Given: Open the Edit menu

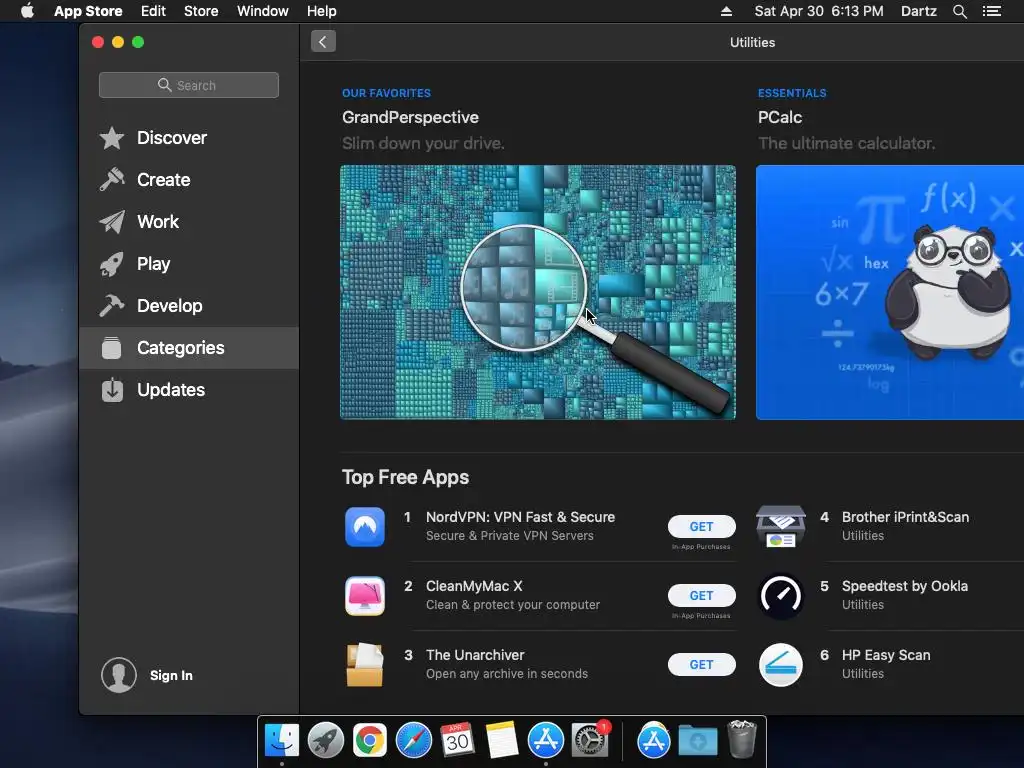Looking at the screenshot, I should tap(153, 11).
